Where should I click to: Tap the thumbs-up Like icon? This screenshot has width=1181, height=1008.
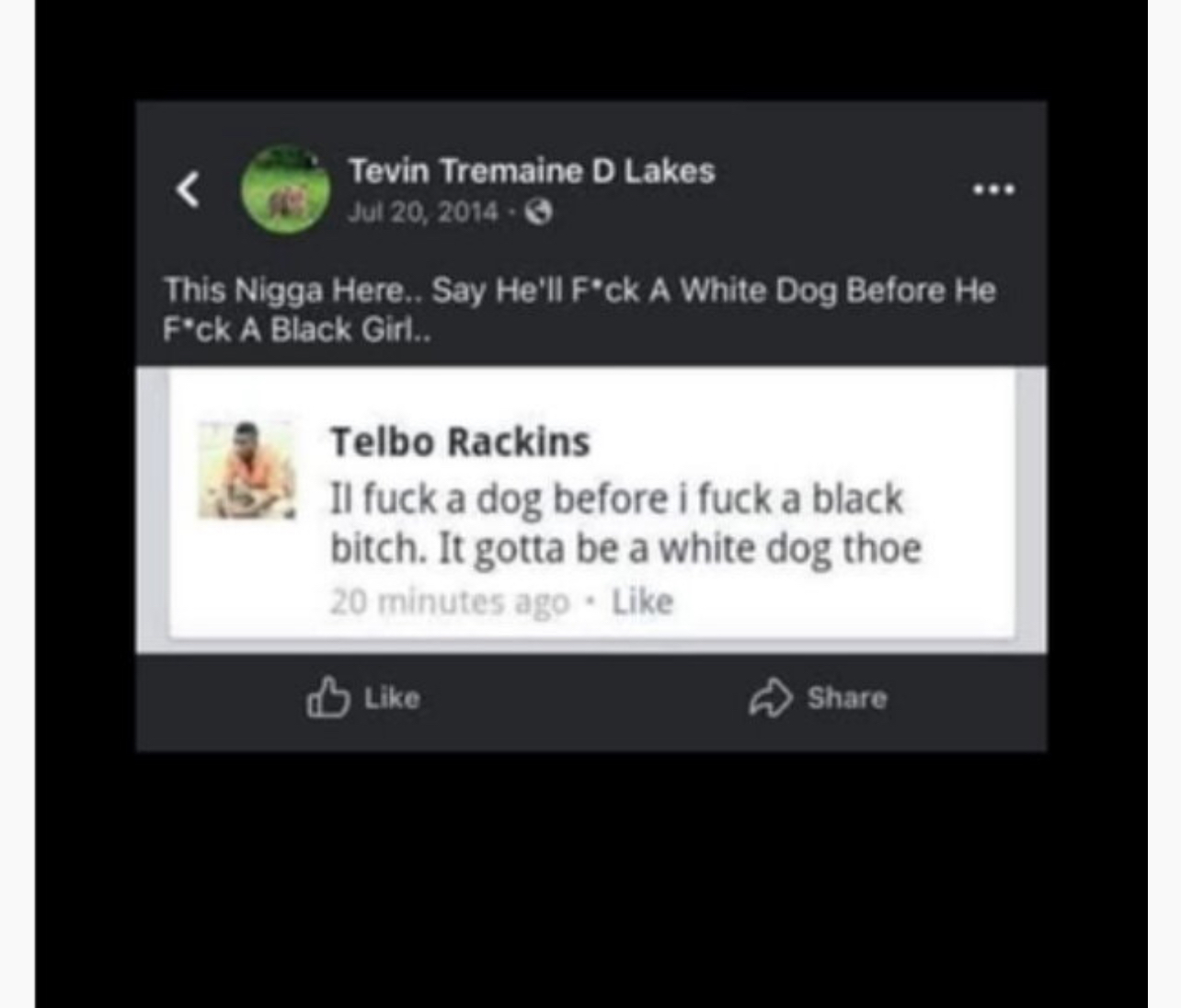(327, 697)
